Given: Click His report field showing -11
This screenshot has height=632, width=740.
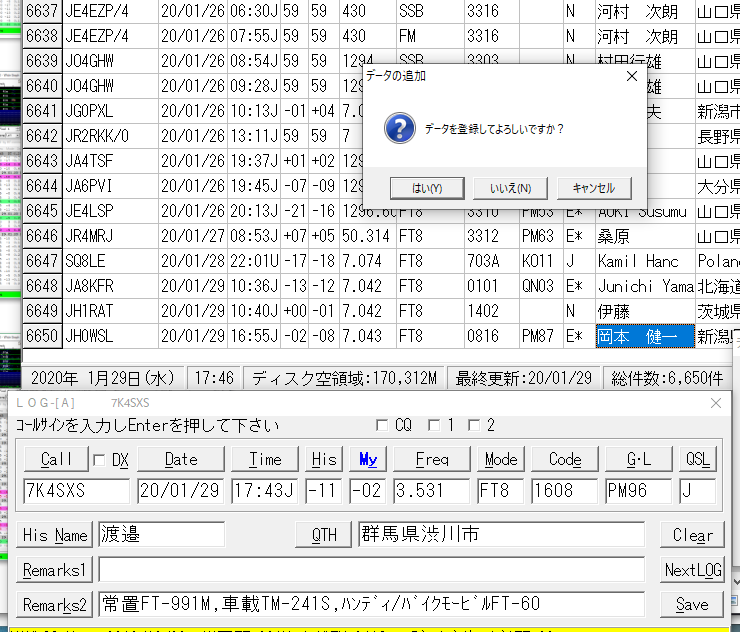Looking at the screenshot, I should pyautogui.click(x=324, y=490).
